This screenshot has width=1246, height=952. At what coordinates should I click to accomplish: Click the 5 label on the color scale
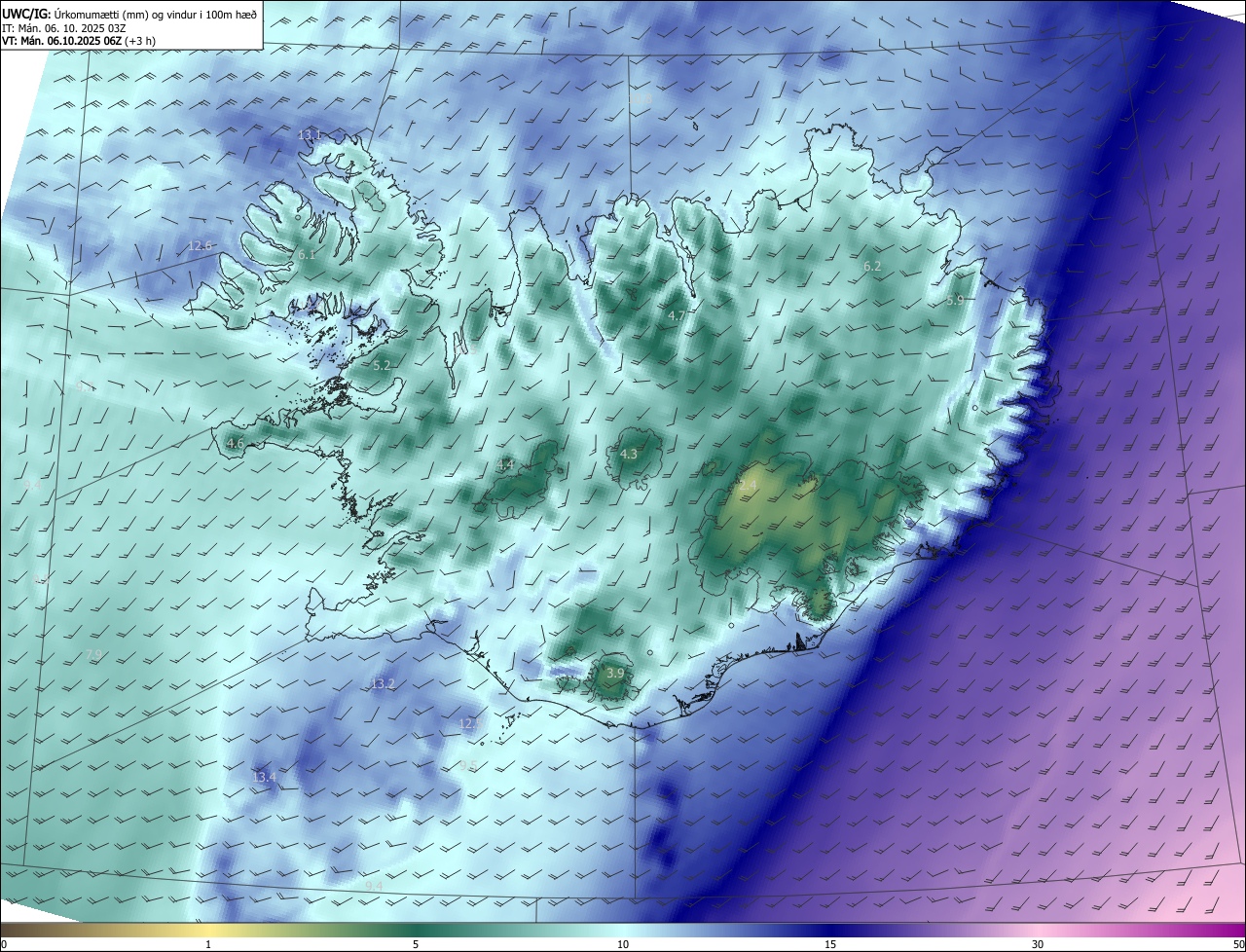[x=416, y=945]
